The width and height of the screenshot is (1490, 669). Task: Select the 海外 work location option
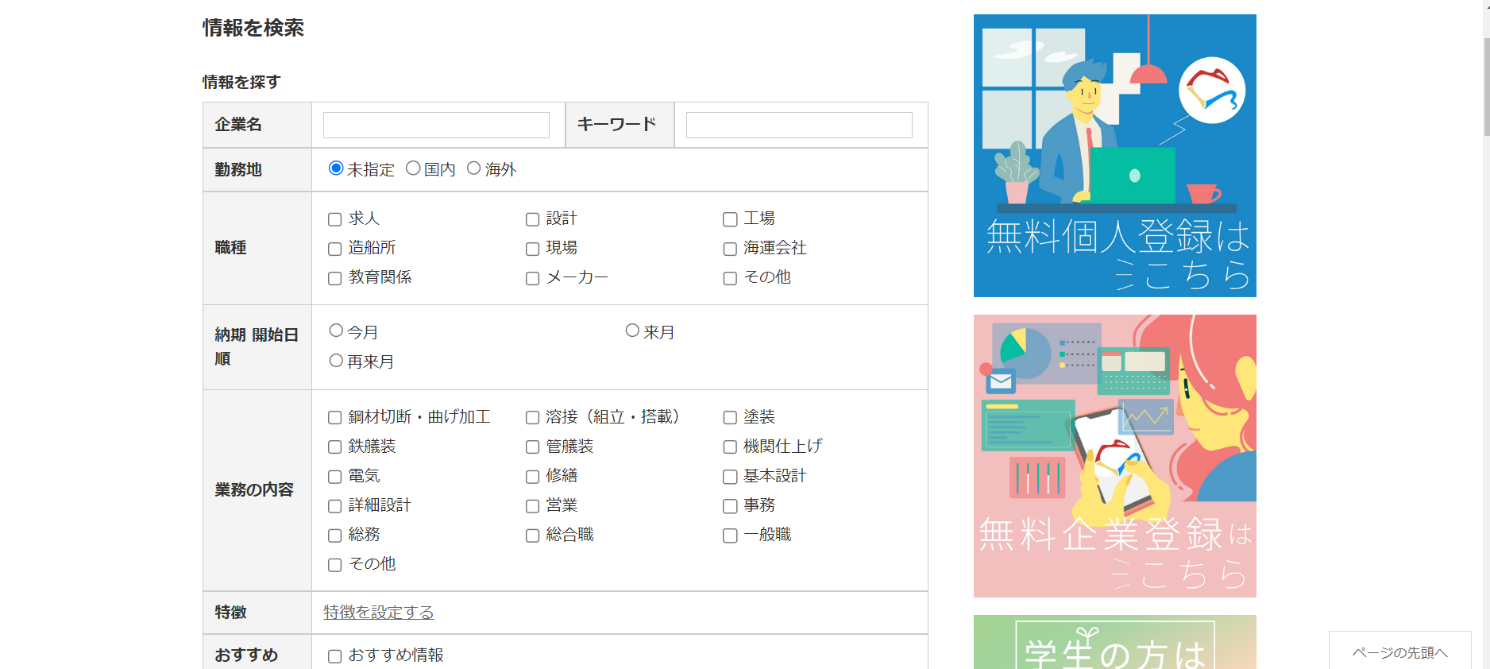[x=474, y=169]
